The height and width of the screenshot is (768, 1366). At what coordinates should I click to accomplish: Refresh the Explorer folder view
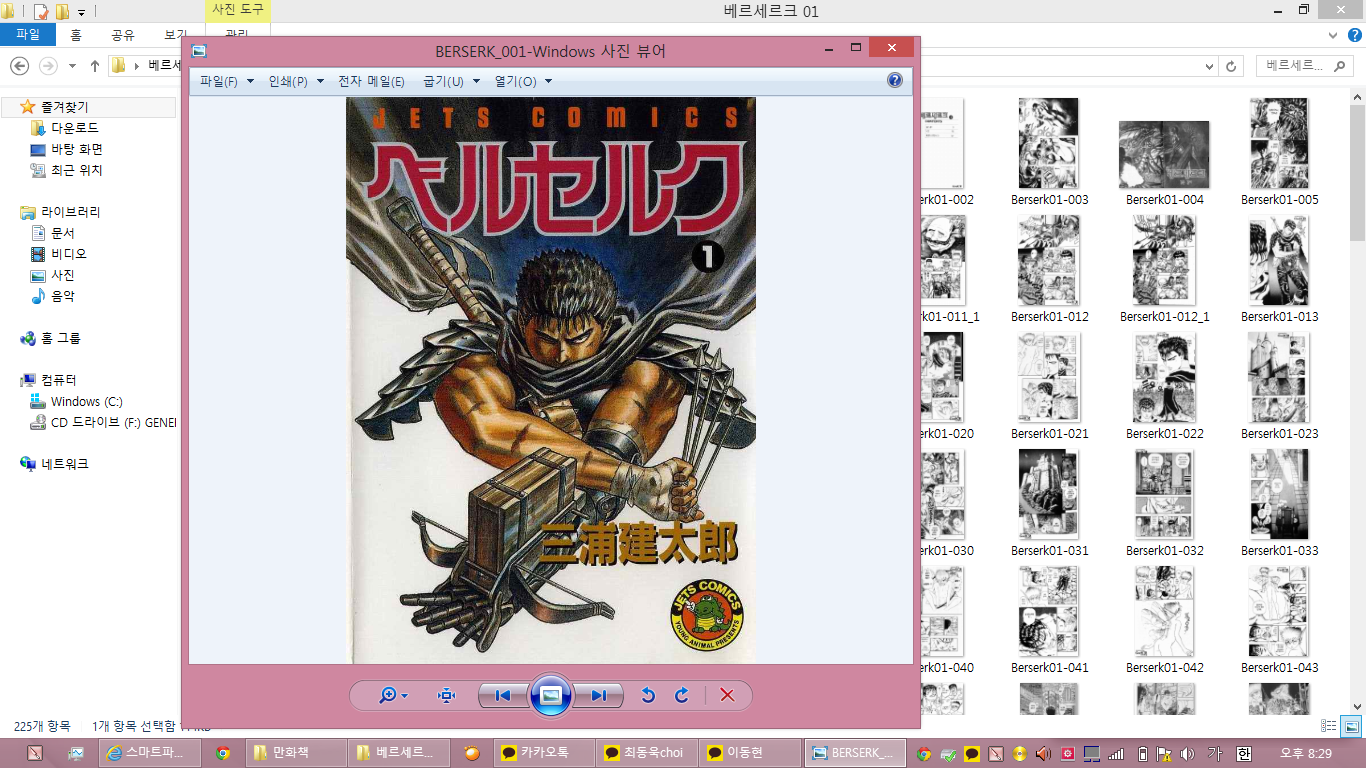point(1234,66)
